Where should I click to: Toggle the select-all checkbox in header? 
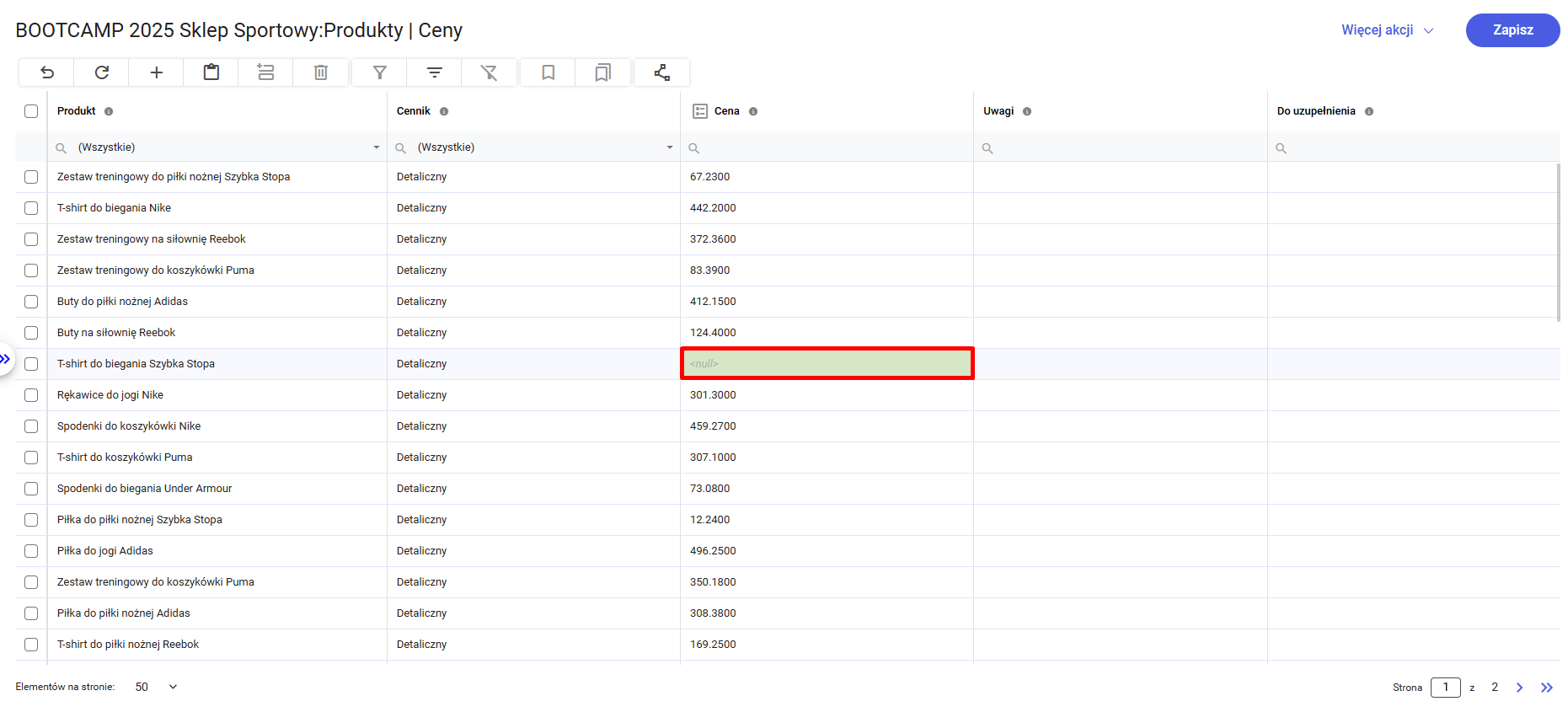coord(31,111)
